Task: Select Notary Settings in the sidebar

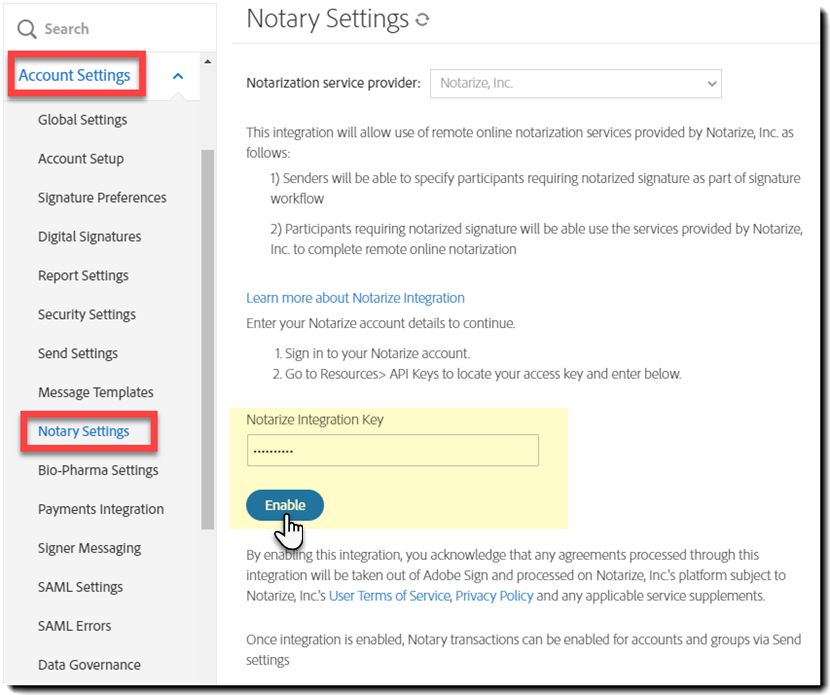Action: coord(84,431)
